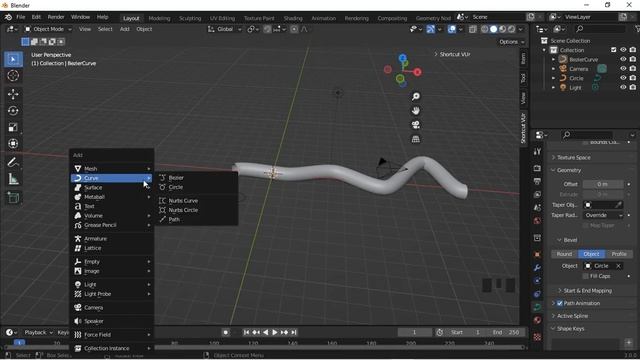640x360 pixels.
Task: Switch to Modeling workspace tab
Action: click(159, 18)
